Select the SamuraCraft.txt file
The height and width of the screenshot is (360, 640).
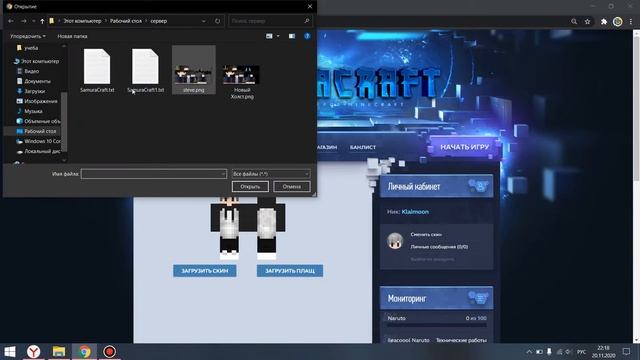coord(97,71)
